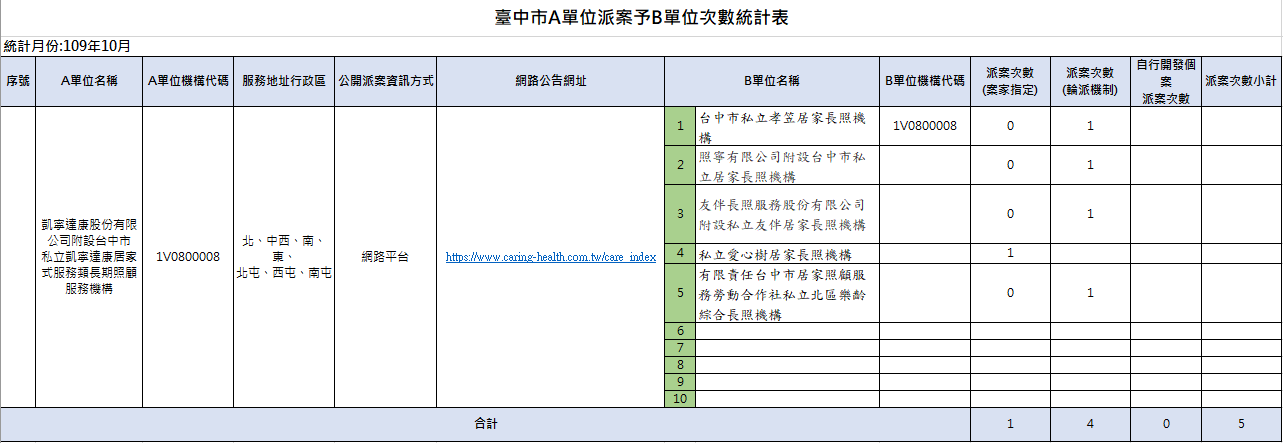Click green row number 2 cell
Viewport: 1283px width, 443px height.
point(680,165)
